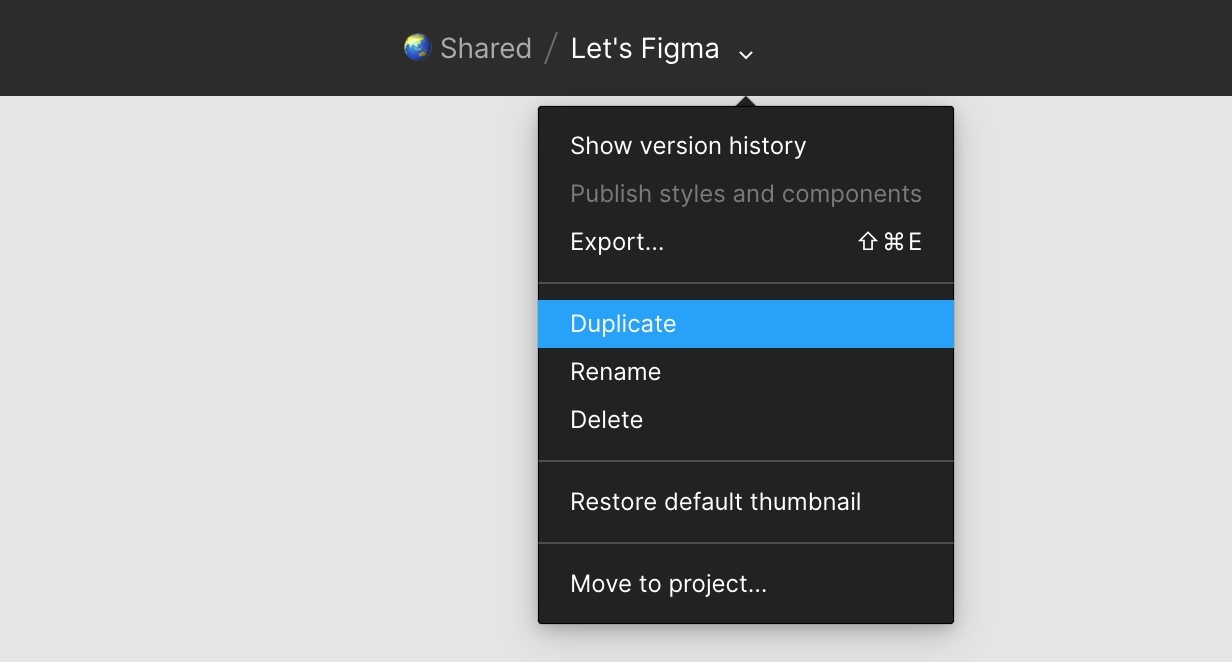Open Show version history
1232x662 pixels.
pyautogui.click(x=688, y=146)
